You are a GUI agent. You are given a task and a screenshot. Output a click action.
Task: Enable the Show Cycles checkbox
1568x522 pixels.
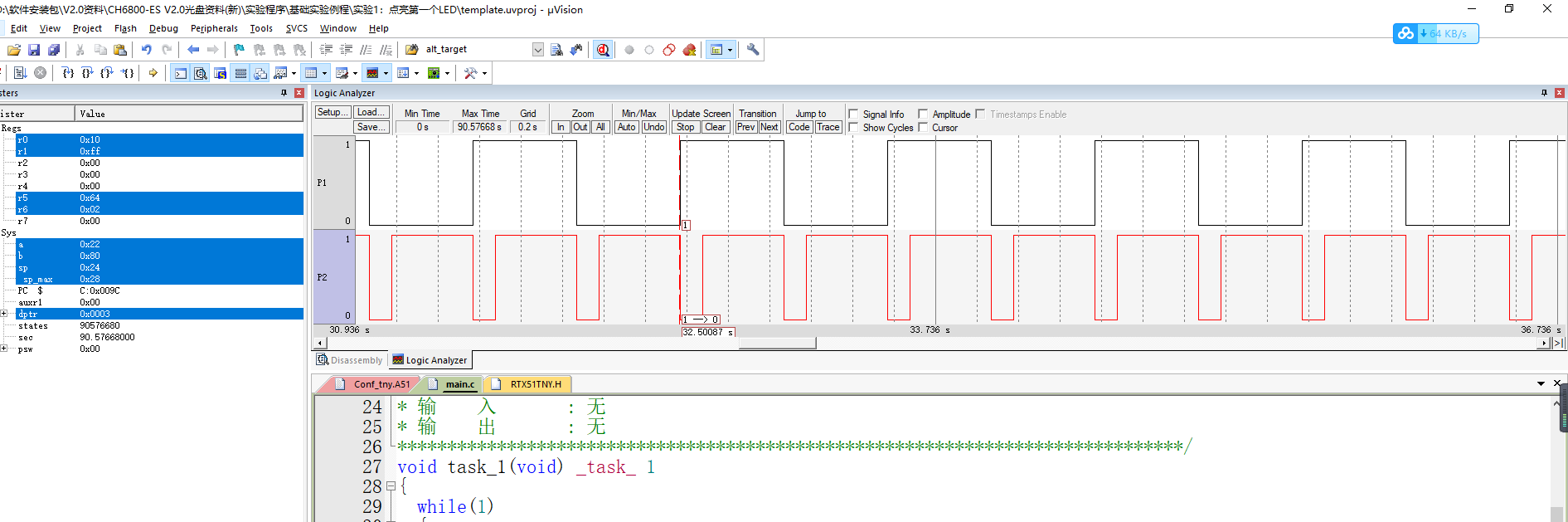click(853, 127)
